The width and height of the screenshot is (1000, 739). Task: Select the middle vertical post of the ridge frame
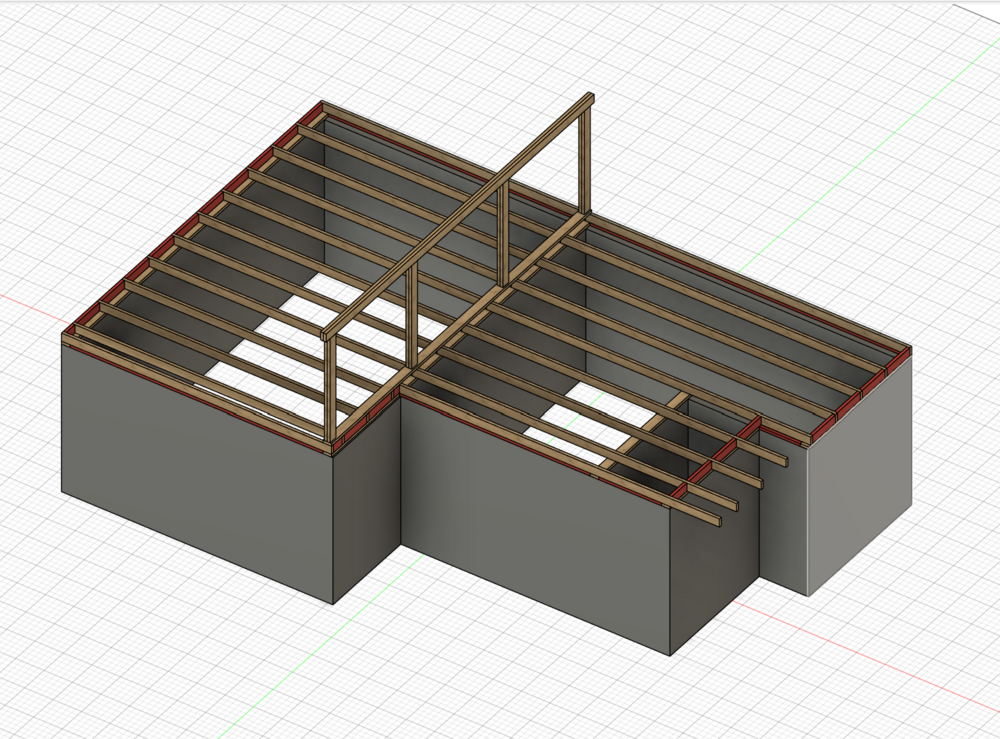pyautogui.click(x=502, y=230)
